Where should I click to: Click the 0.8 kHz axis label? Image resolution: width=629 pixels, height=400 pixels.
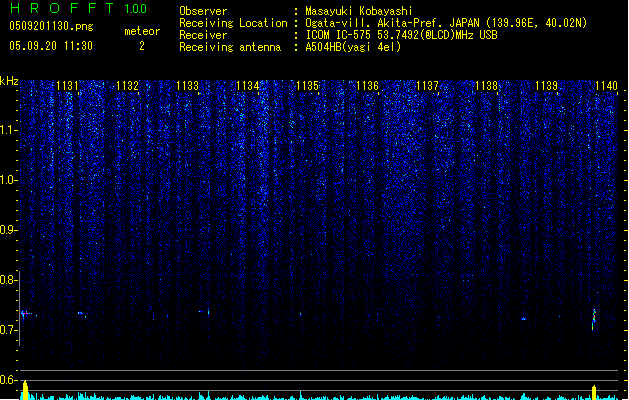(x=9, y=280)
